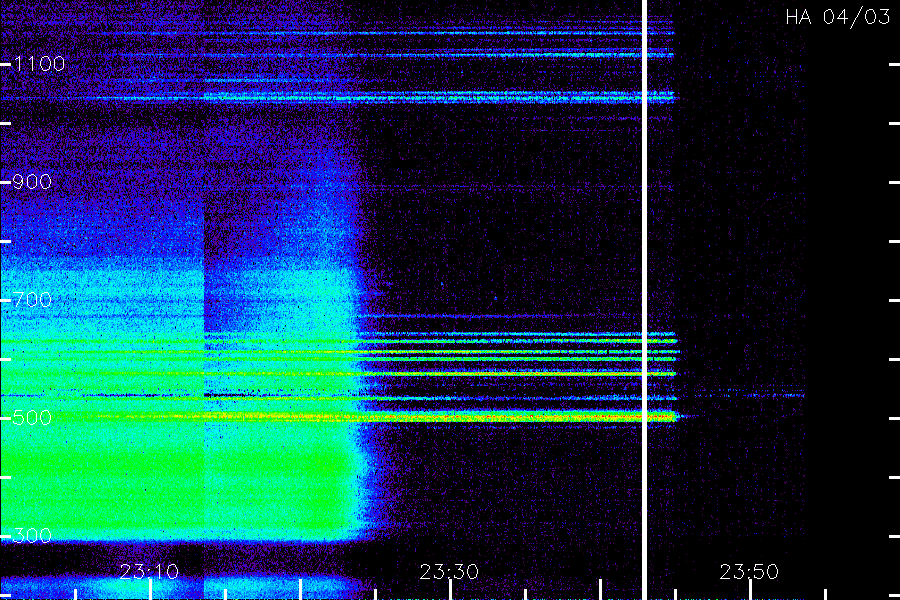
Task: Click the 500 frequency axis label
Action: point(32,417)
